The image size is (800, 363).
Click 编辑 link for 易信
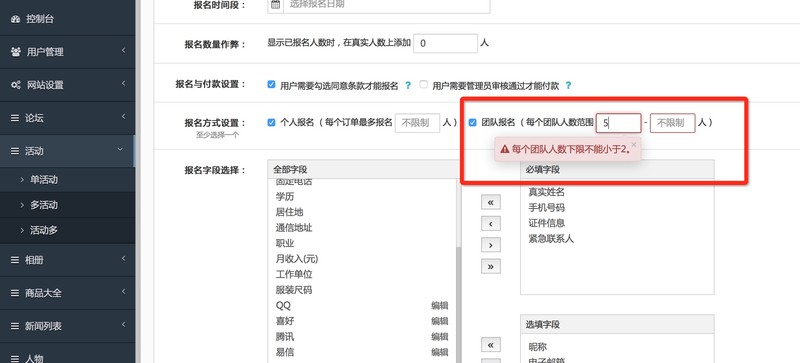(440, 352)
